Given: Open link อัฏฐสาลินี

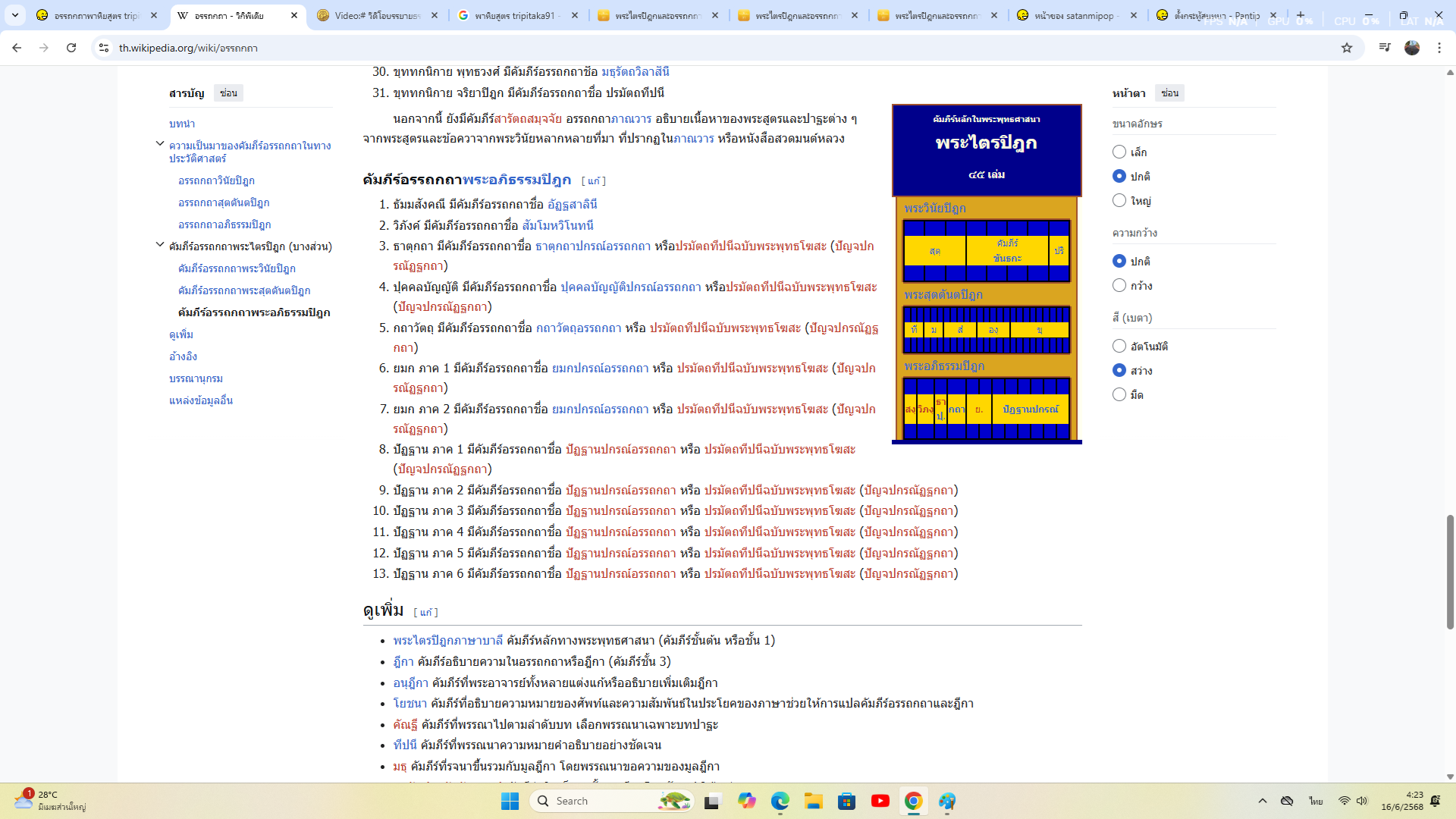Looking at the screenshot, I should coord(572,204).
